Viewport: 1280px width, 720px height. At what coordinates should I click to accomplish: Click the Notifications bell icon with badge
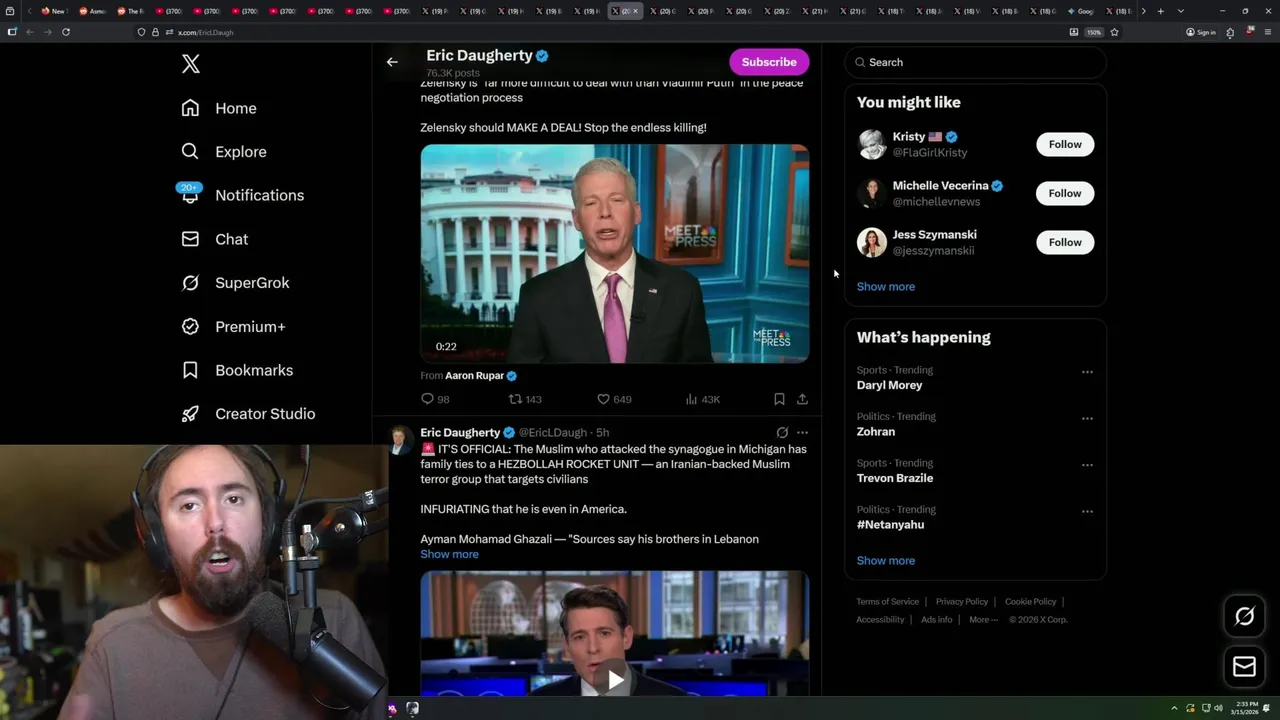click(190, 194)
